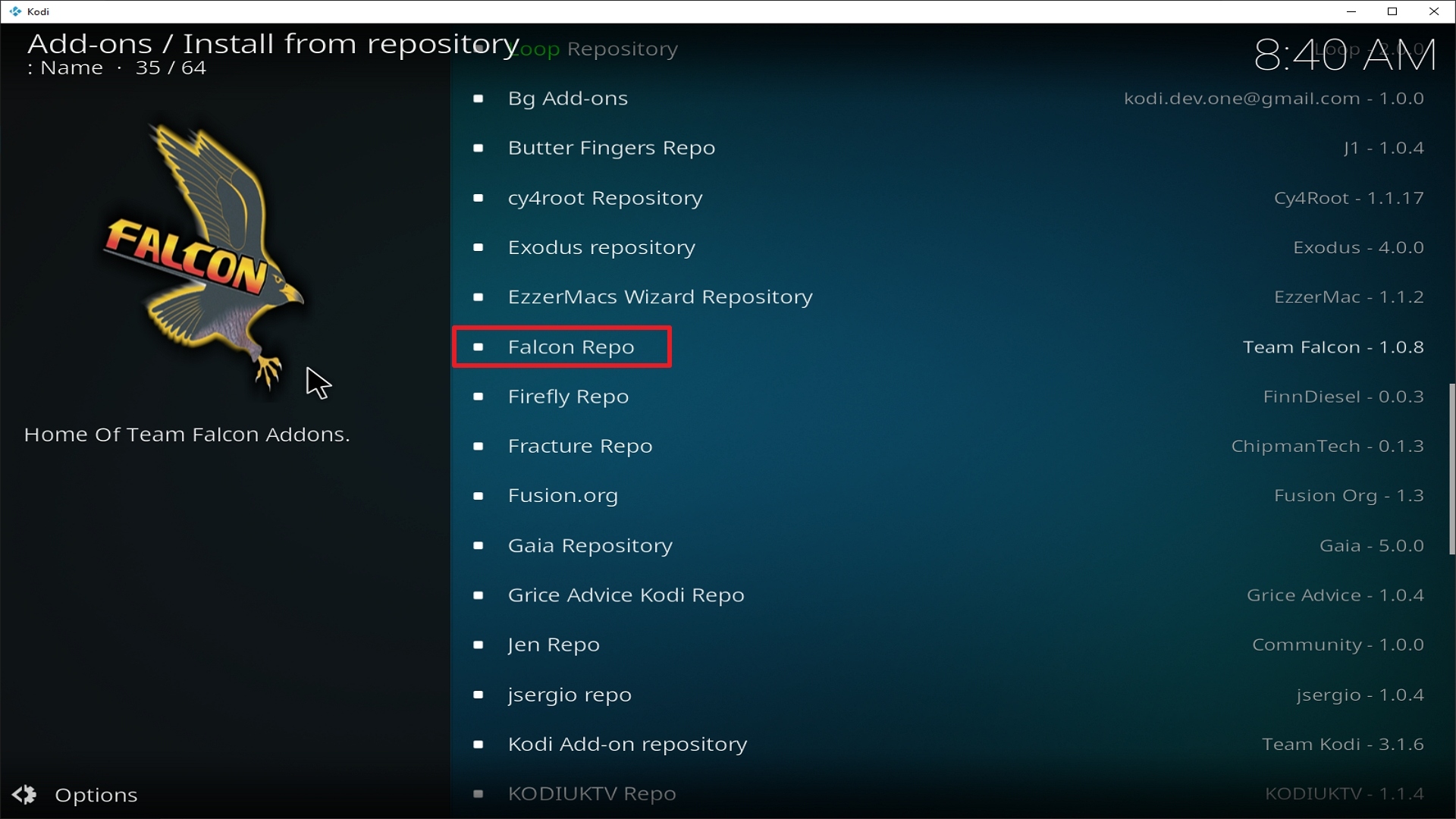Viewport: 1456px width, 819px height.
Task: Click bullet icon beside jsergio repo
Action: pyautogui.click(x=478, y=694)
